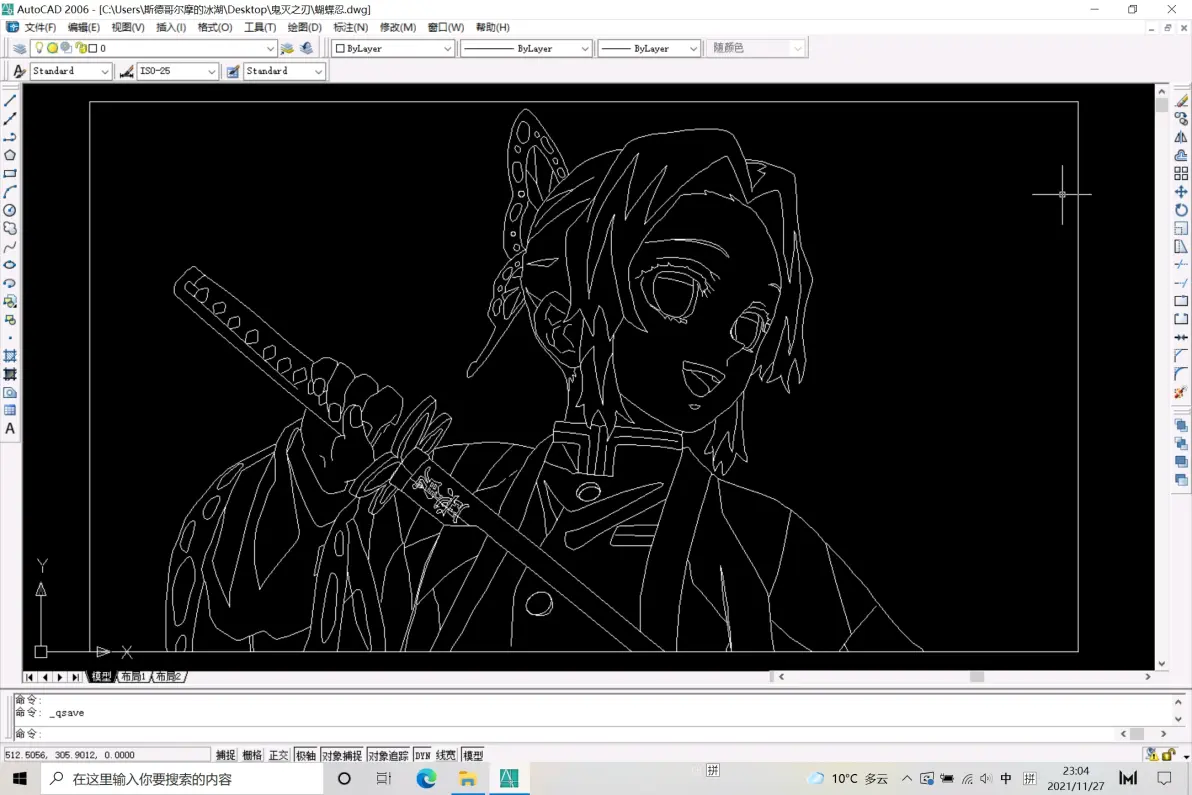The height and width of the screenshot is (795, 1192).
Task: Select the Polyline tool
Action: tap(10, 137)
